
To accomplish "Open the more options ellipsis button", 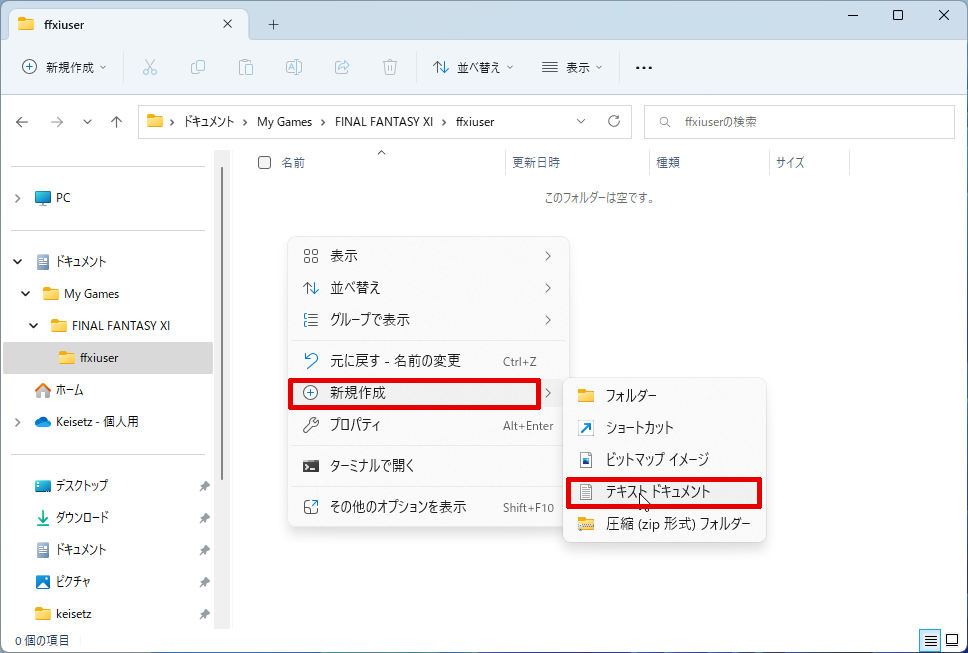I will click(644, 67).
